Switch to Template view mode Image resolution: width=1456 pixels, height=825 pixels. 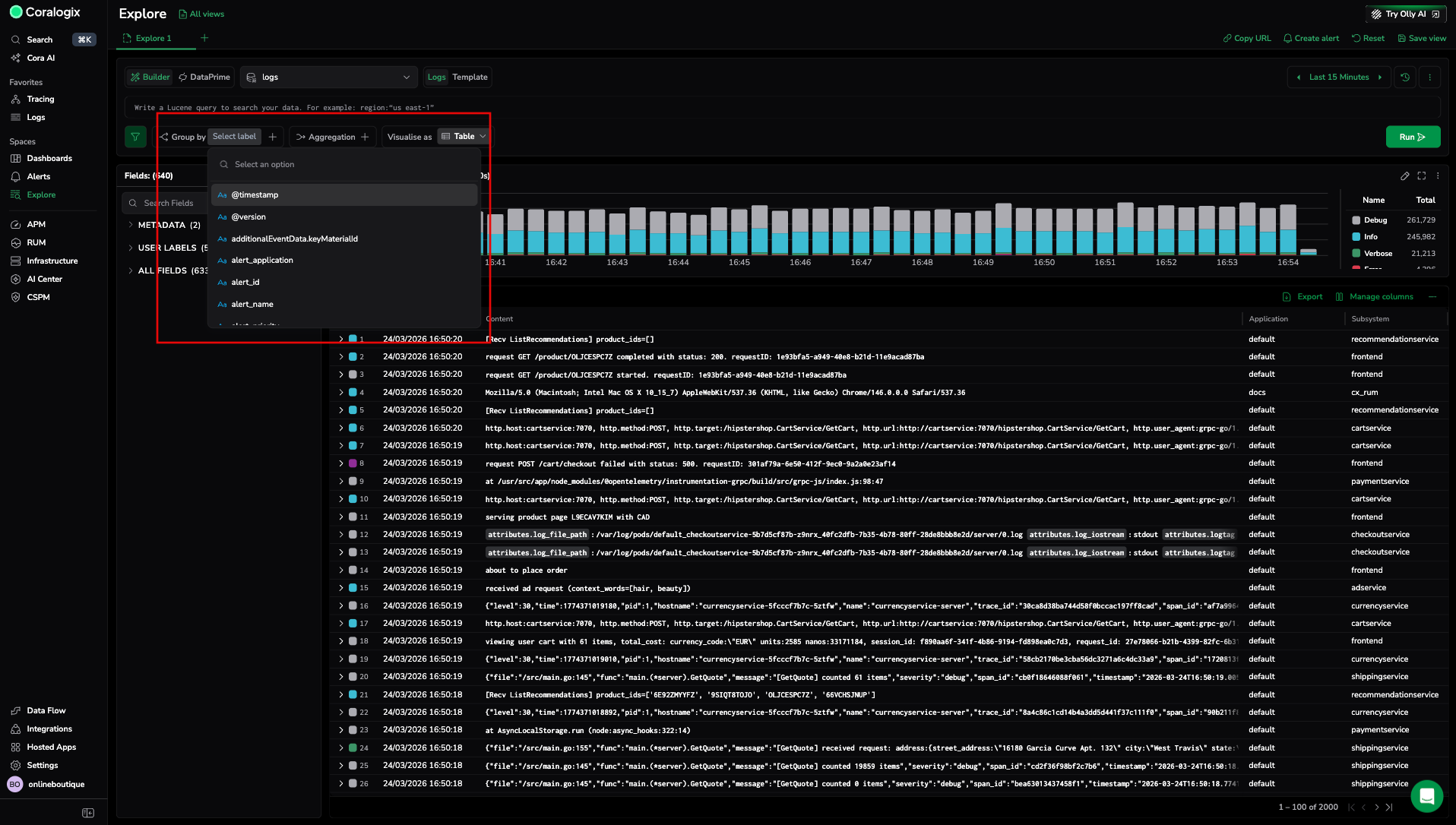point(470,77)
